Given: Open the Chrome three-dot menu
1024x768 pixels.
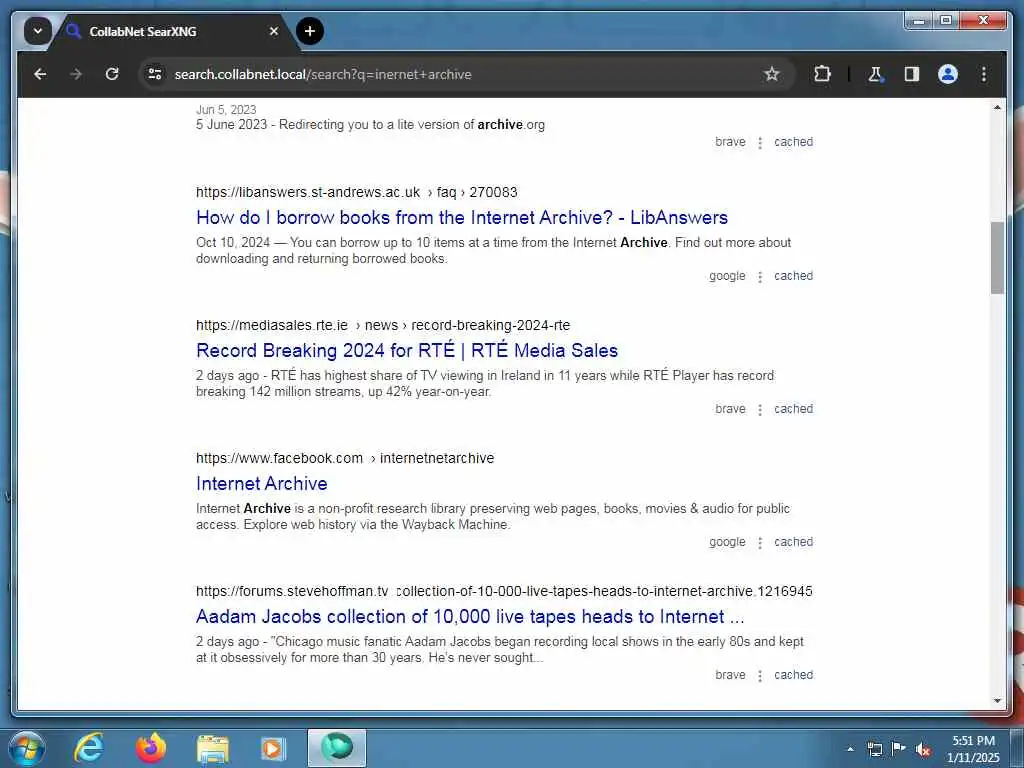Looking at the screenshot, I should [x=984, y=74].
